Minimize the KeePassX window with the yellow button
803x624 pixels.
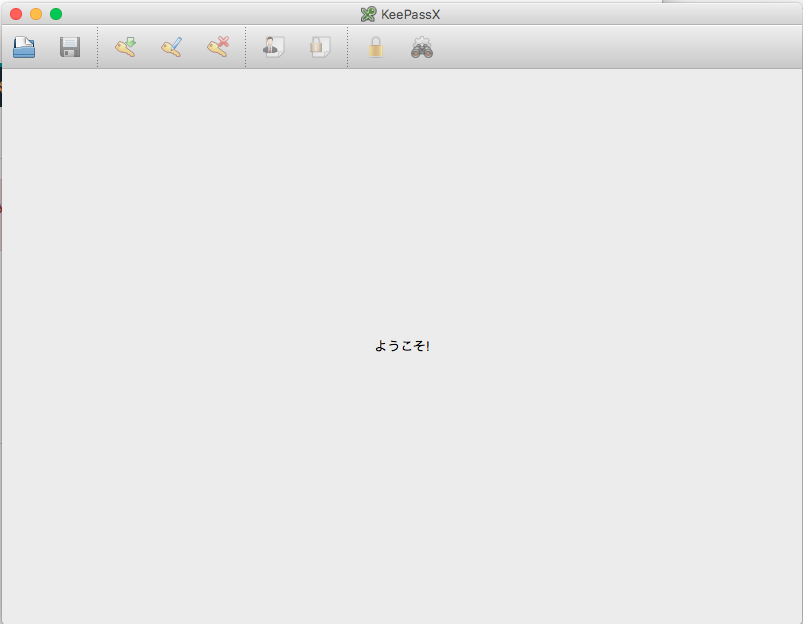point(36,14)
